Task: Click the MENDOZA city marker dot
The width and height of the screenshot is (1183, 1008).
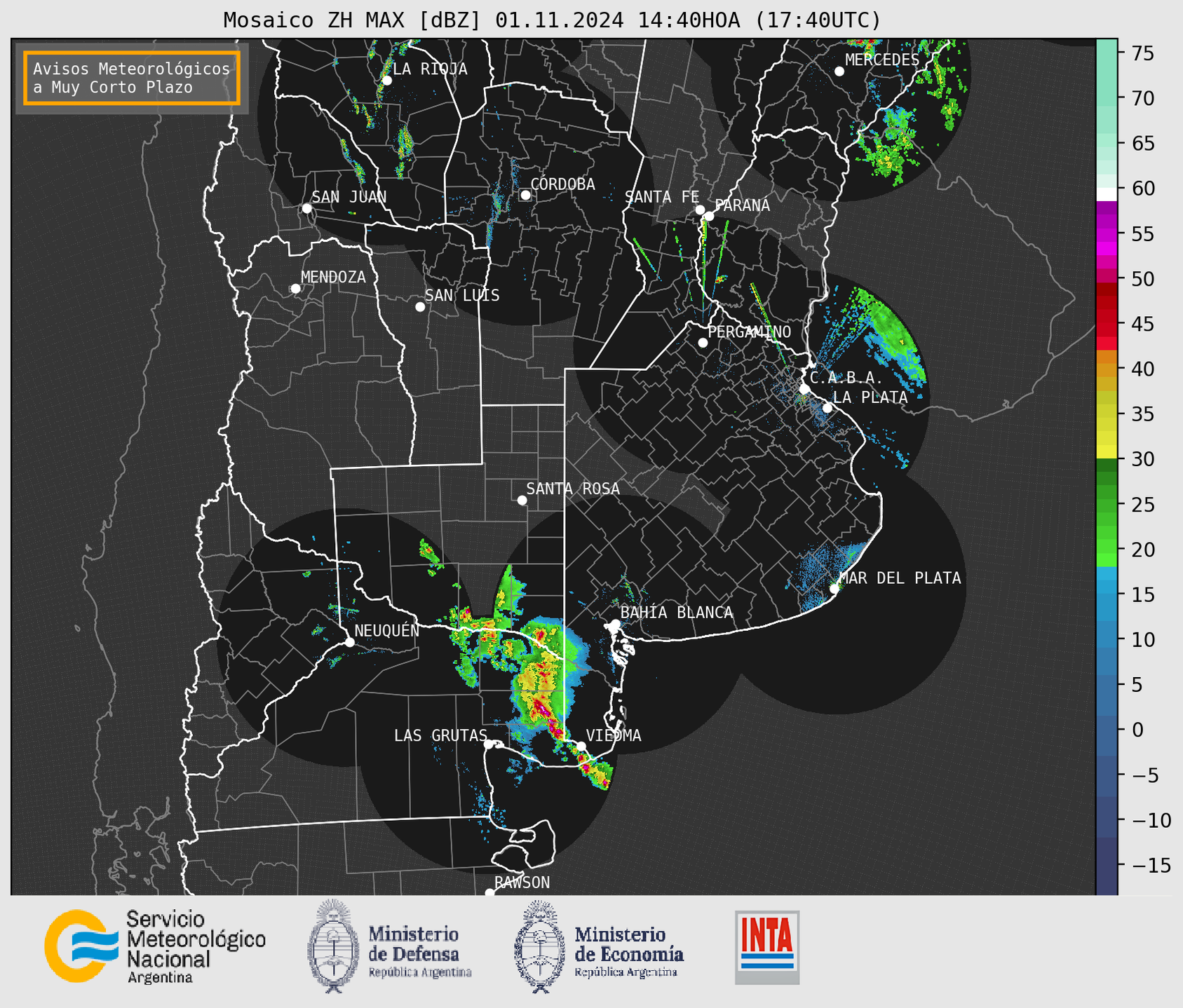Action: (x=295, y=289)
